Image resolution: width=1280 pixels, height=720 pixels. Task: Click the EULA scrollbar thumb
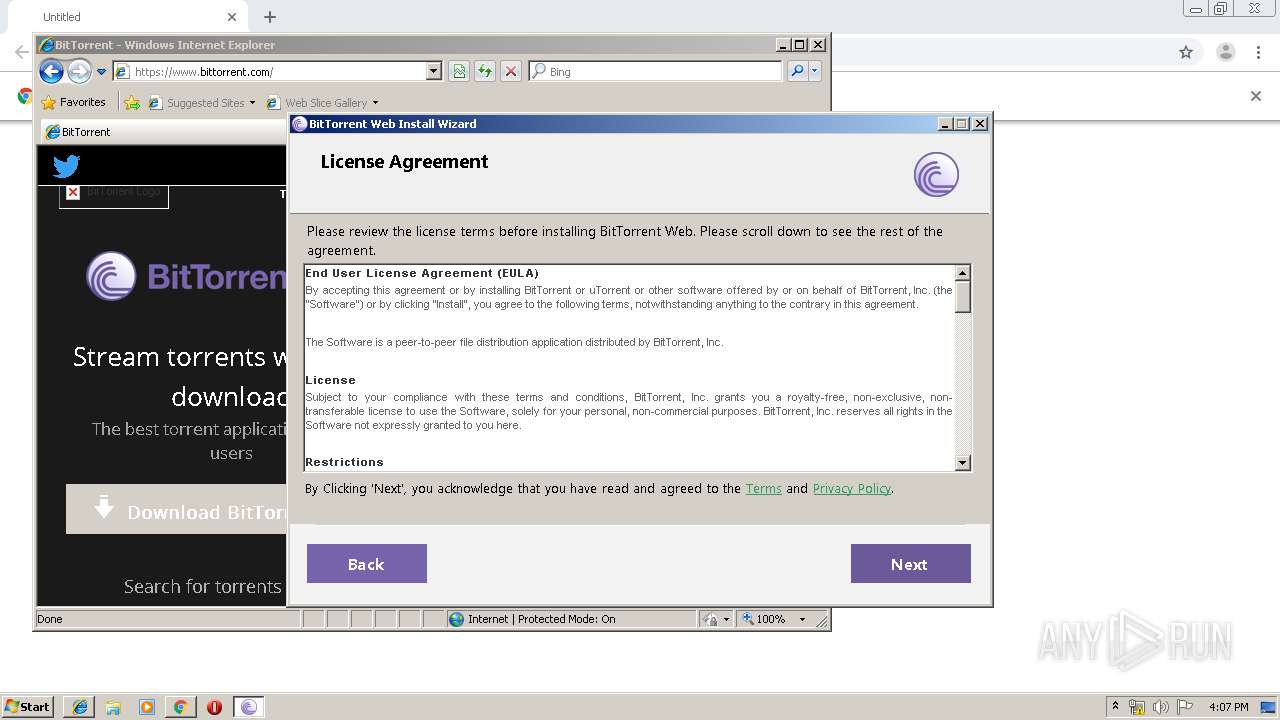[963, 297]
